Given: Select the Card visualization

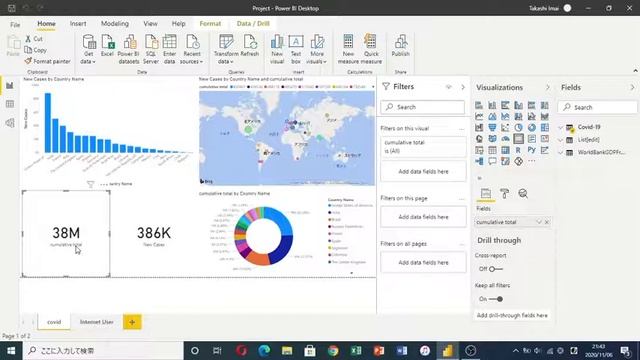Looking at the screenshot, I should point(518,139).
